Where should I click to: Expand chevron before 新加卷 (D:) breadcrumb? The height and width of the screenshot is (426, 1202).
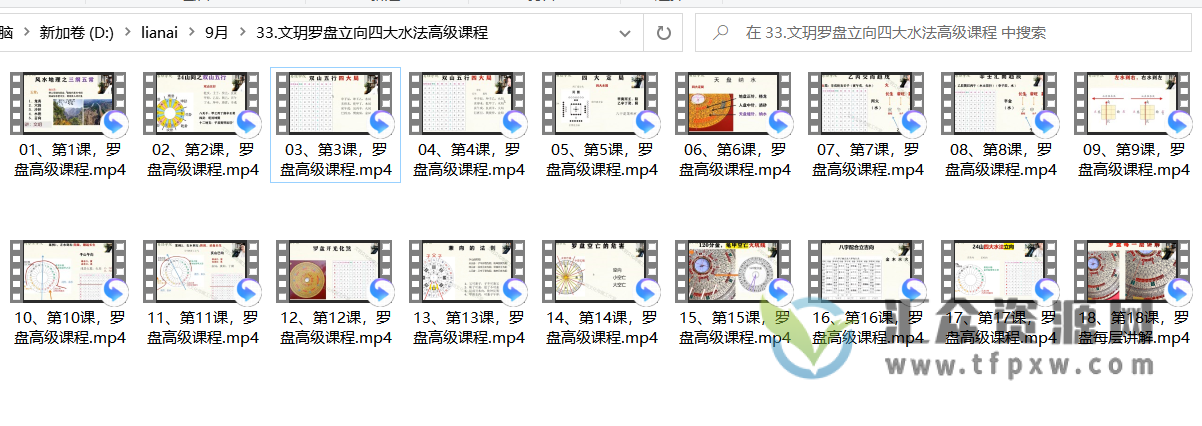pyautogui.click(x=26, y=33)
